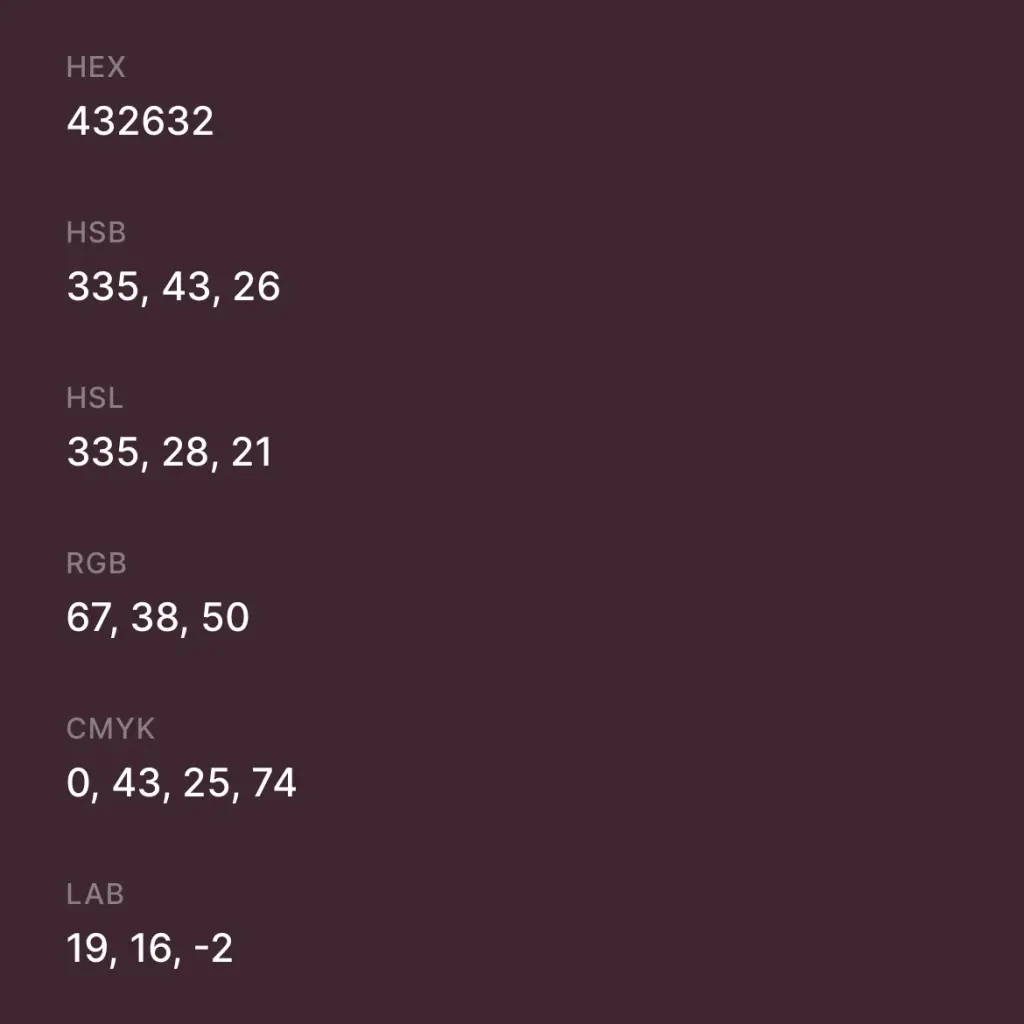Click the HEX value 432632
The image size is (1024, 1024).
coord(140,122)
